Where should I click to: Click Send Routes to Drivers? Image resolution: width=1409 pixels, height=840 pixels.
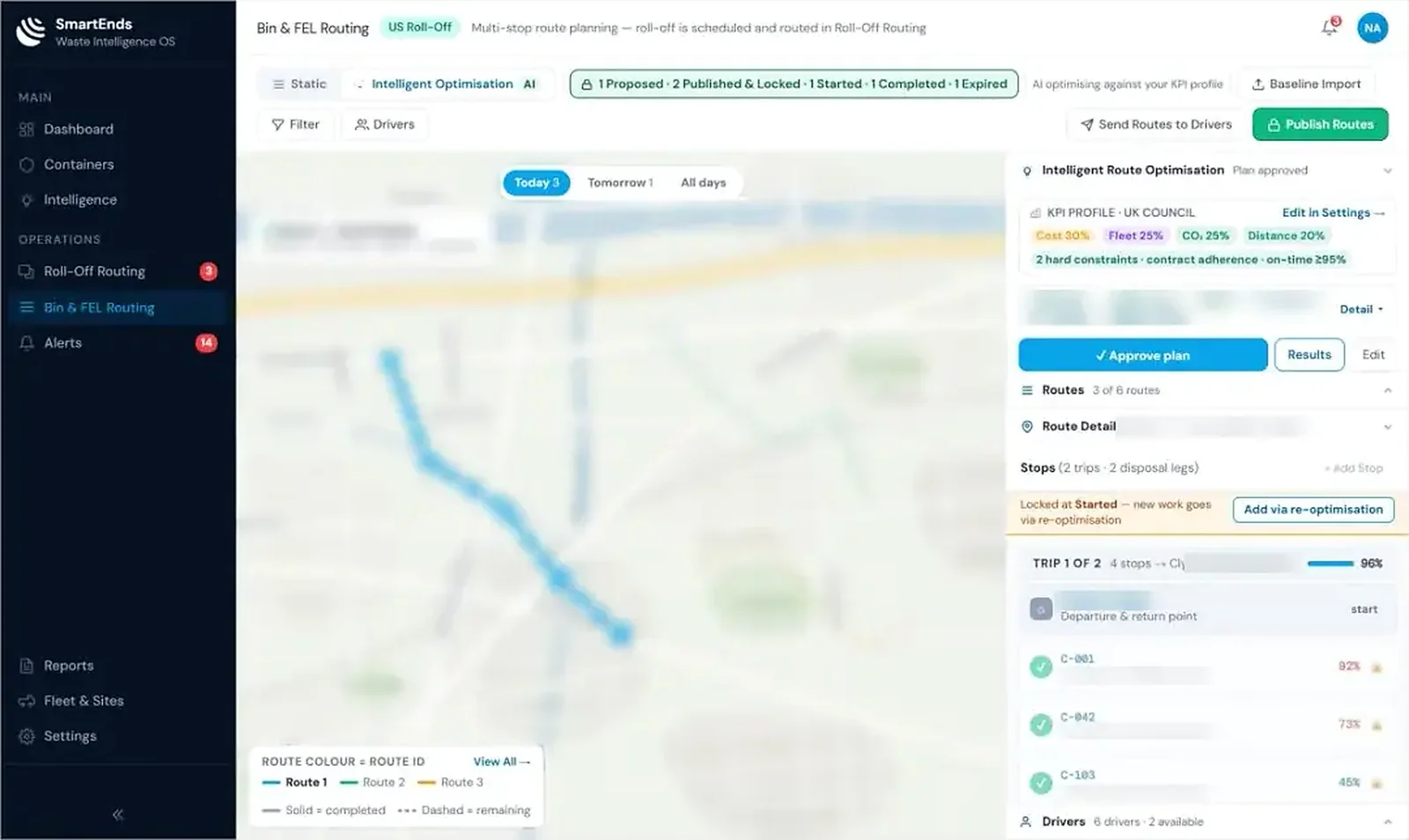point(1156,124)
